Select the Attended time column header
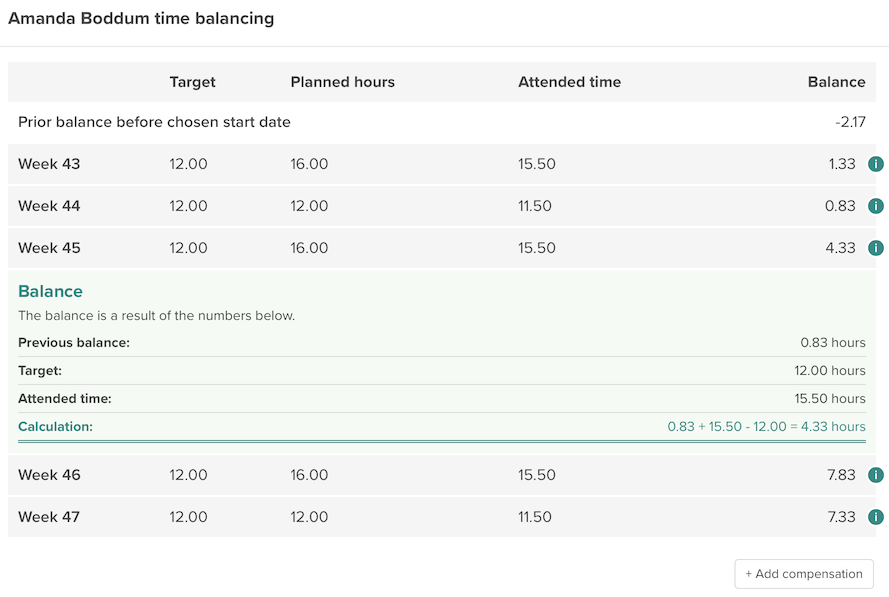 click(570, 82)
